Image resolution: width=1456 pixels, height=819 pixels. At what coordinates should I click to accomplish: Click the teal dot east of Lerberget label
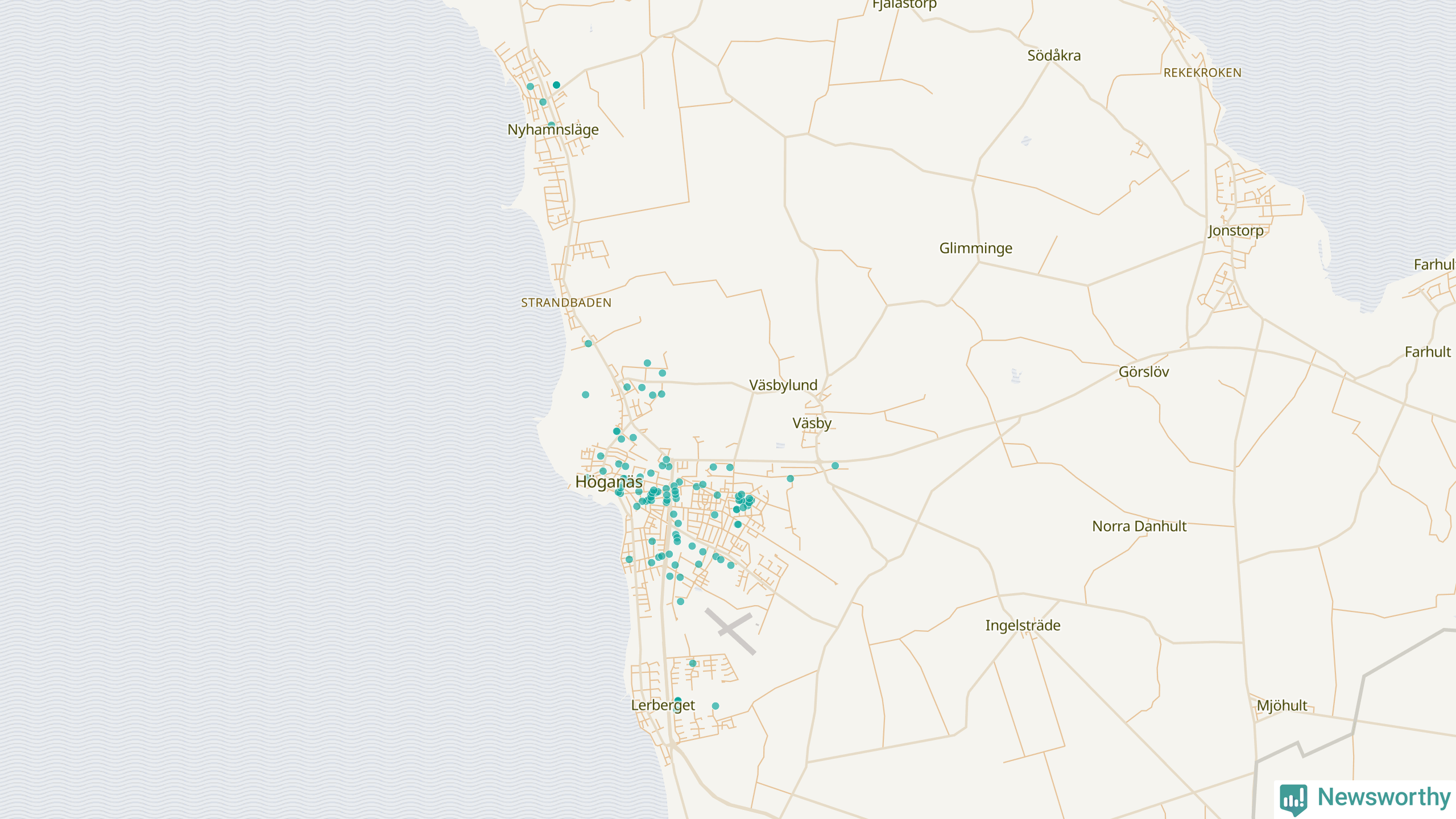coord(715,706)
